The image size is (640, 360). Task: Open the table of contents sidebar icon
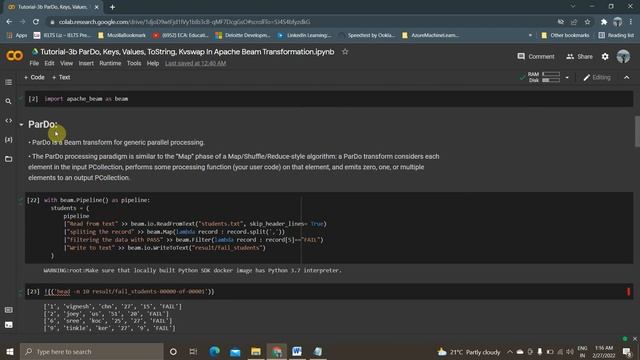click(x=8, y=82)
